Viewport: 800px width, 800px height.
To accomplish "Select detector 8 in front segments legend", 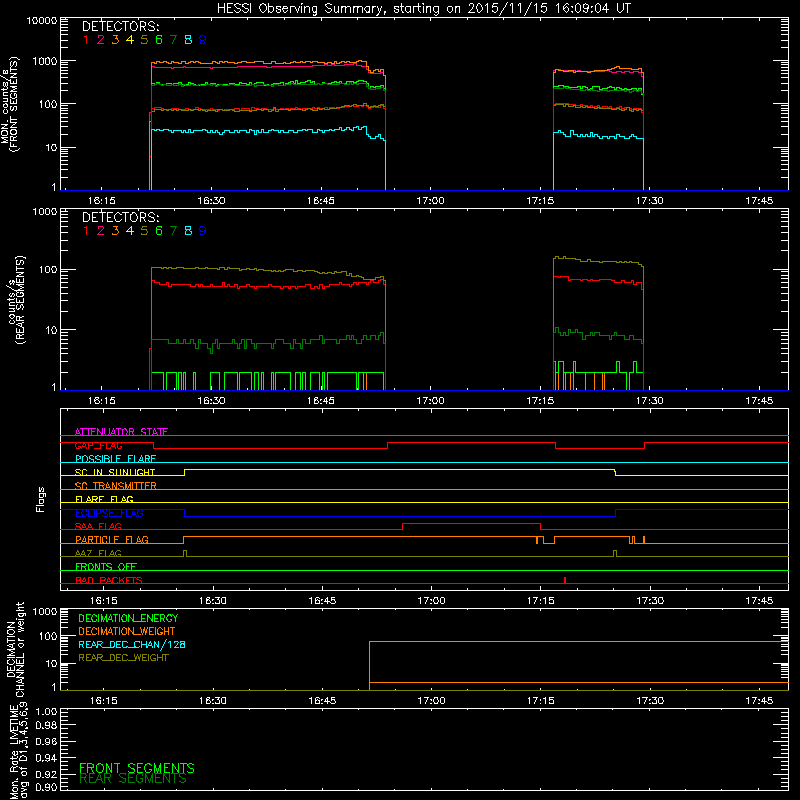I will 188,40.
